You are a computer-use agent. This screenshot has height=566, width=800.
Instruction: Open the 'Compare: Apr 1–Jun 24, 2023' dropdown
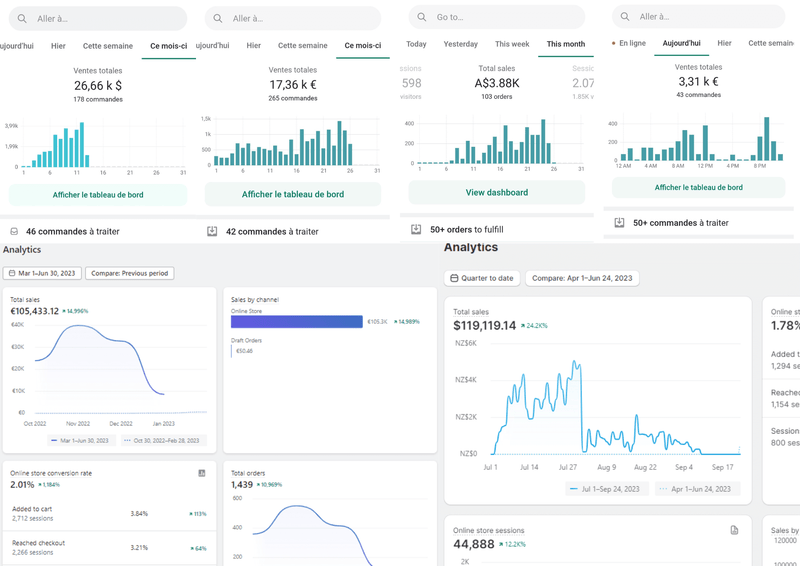click(582, 279)
